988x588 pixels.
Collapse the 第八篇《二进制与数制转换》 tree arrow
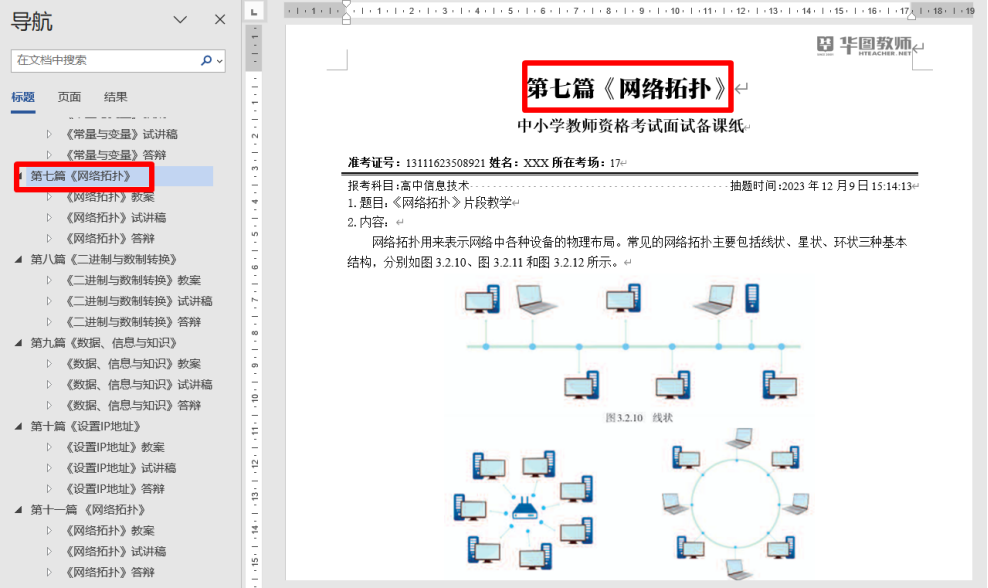tap(19, 259)
